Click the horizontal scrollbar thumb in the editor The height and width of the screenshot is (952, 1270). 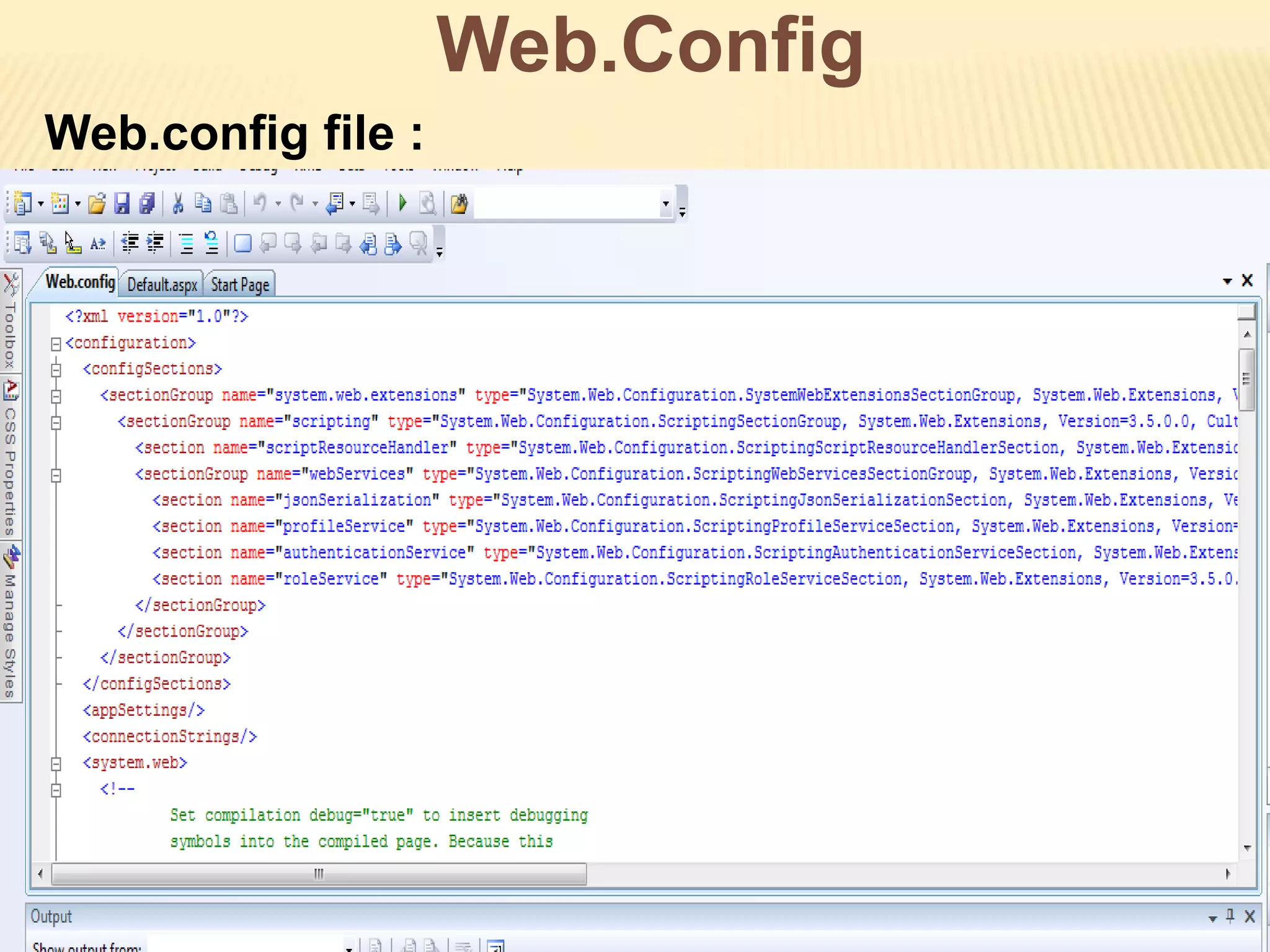[x=319, y=874]
